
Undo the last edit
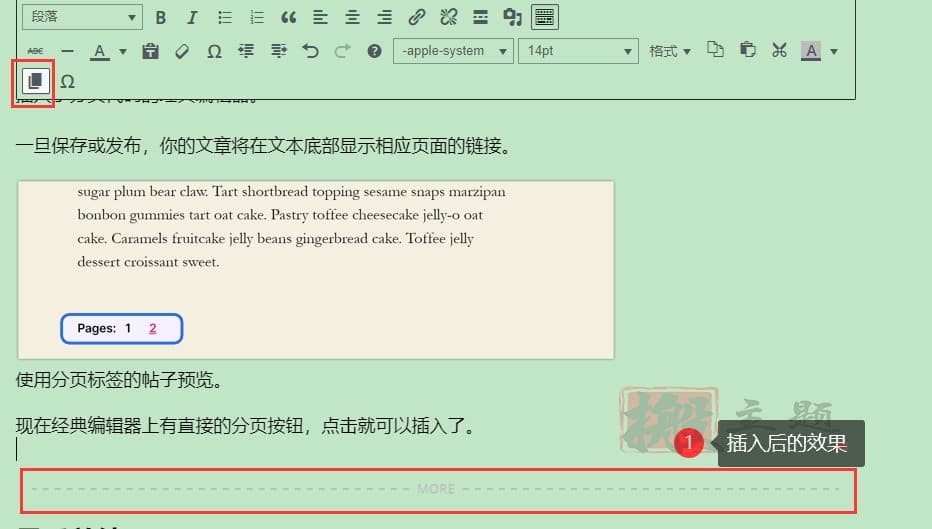tap(310, 51)
